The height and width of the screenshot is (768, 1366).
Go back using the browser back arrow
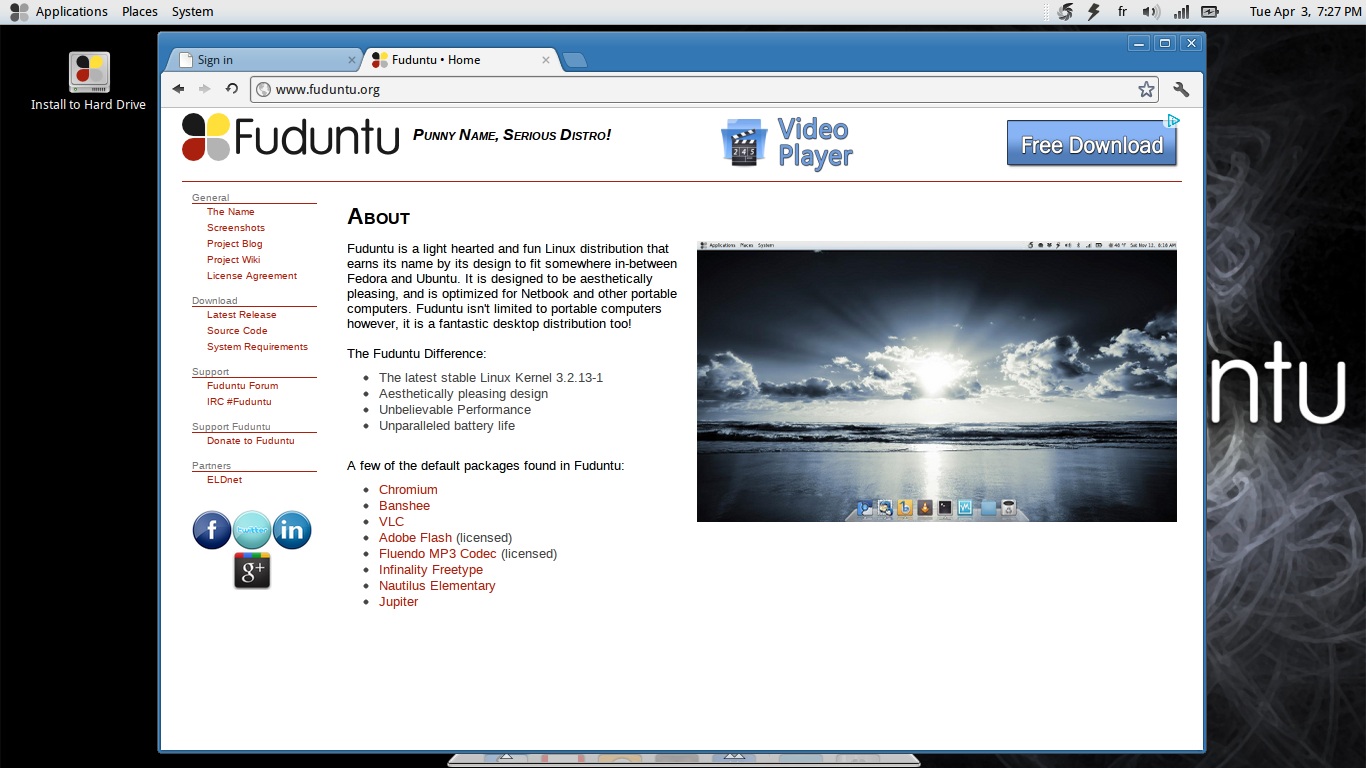(x=178, y=89)
